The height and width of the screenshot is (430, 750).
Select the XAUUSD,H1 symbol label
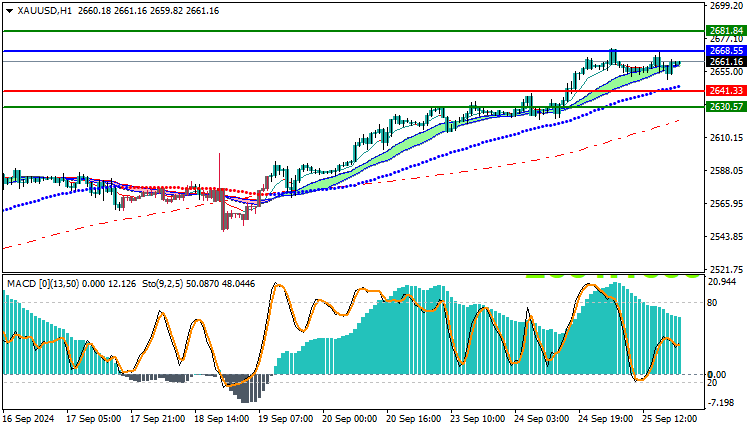(44, 11)
